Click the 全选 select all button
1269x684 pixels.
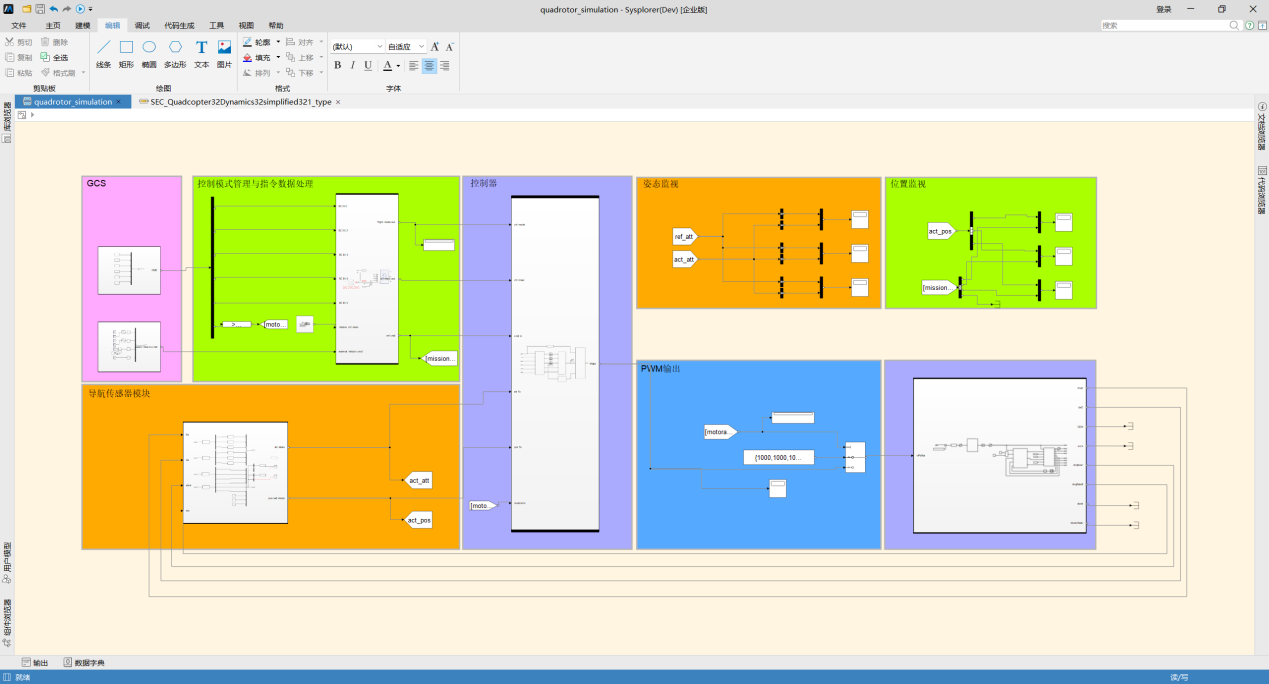point(55,58)
